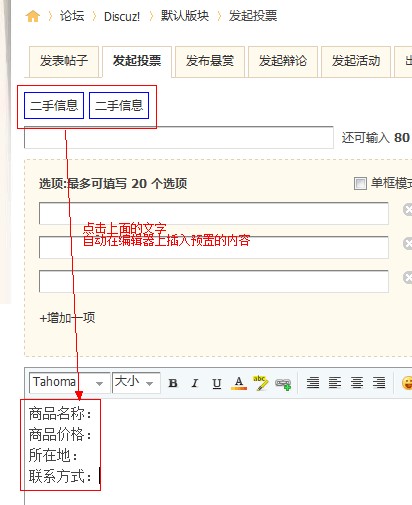Align text right in editor
This screenshot has height=505, width=412.
(x=379, y=382)
